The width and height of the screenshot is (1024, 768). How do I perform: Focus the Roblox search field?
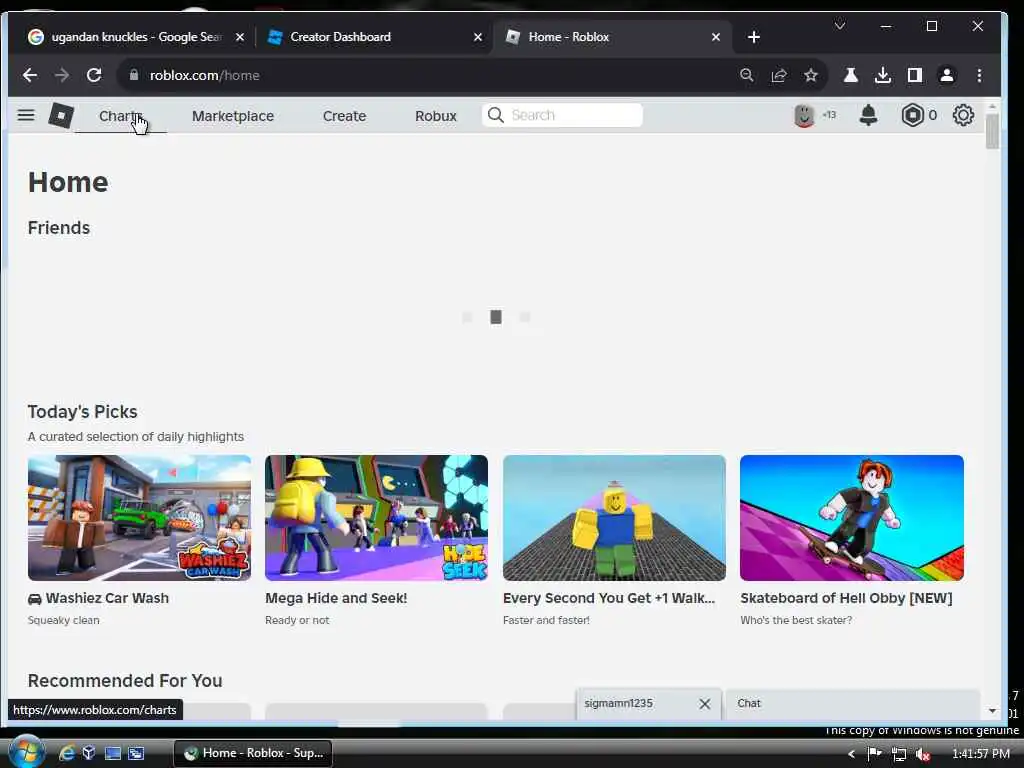[x=562, y=115]
